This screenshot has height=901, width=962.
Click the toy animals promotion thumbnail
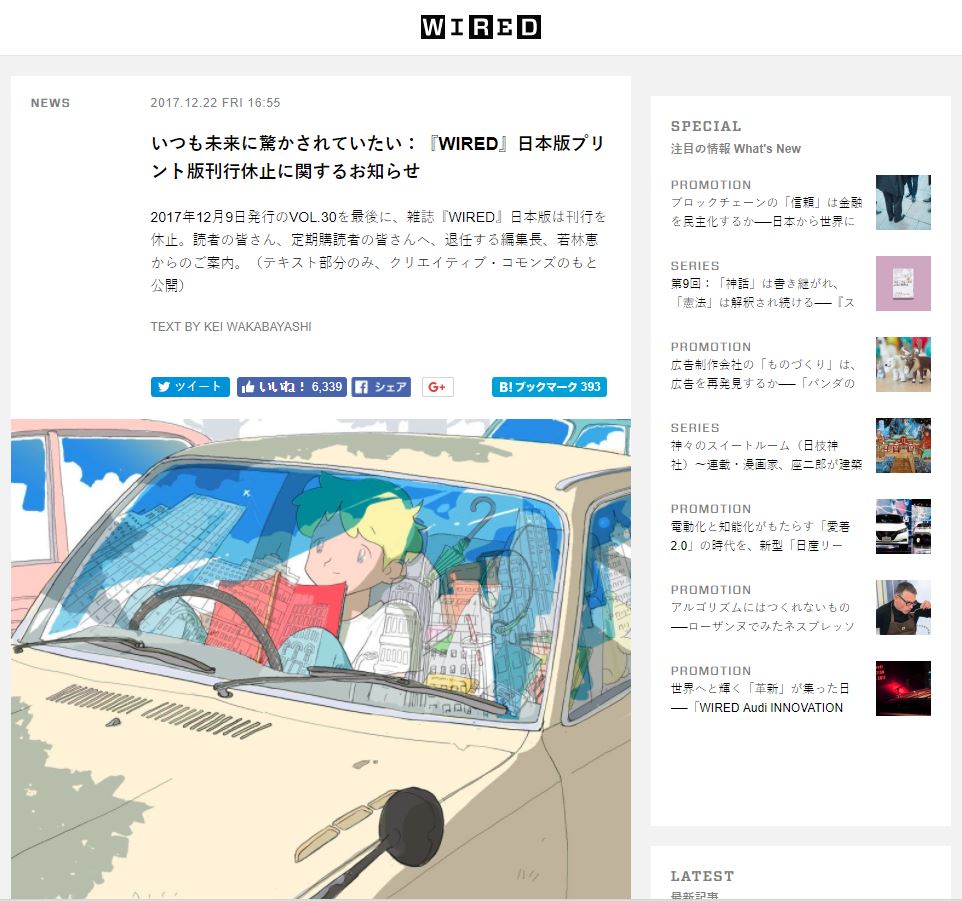click(903, 364)
